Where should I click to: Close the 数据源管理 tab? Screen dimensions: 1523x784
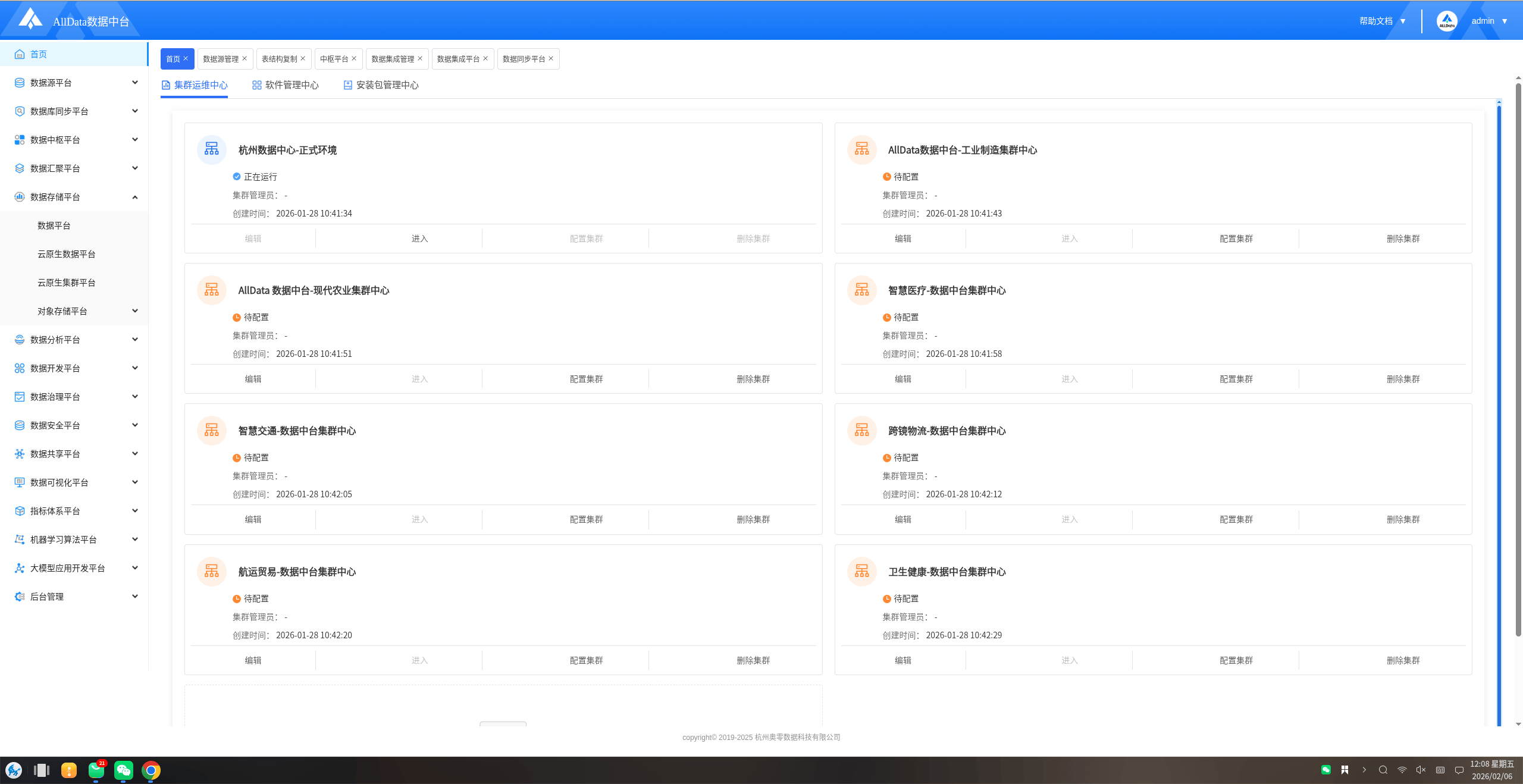[245, 58]
